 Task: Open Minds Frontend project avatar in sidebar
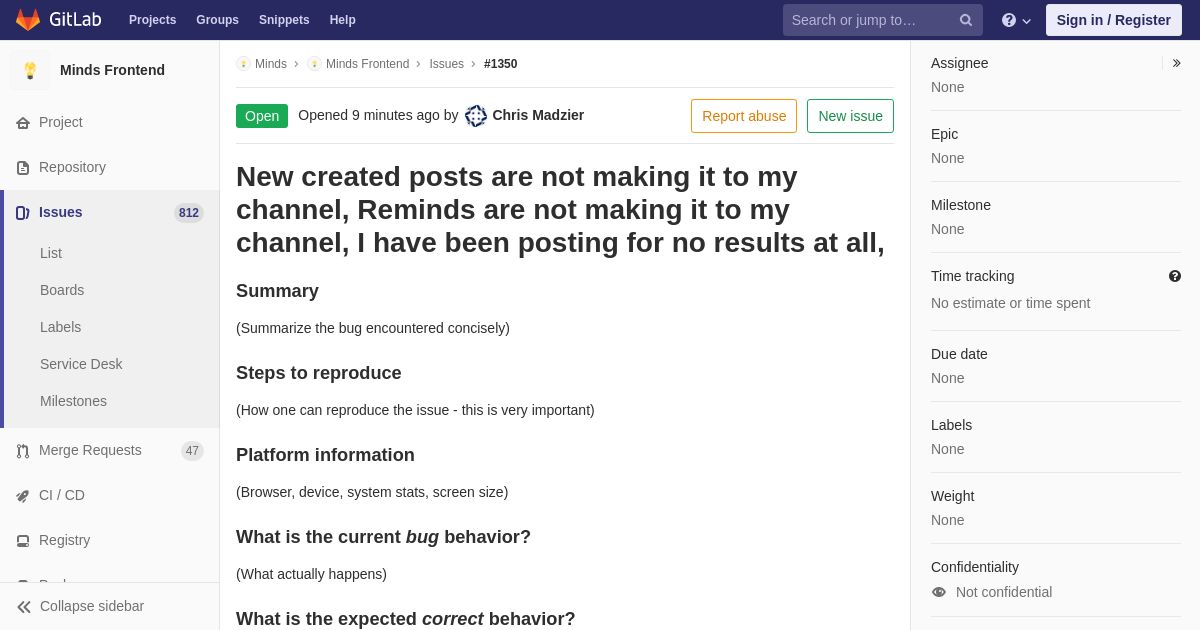30,70
